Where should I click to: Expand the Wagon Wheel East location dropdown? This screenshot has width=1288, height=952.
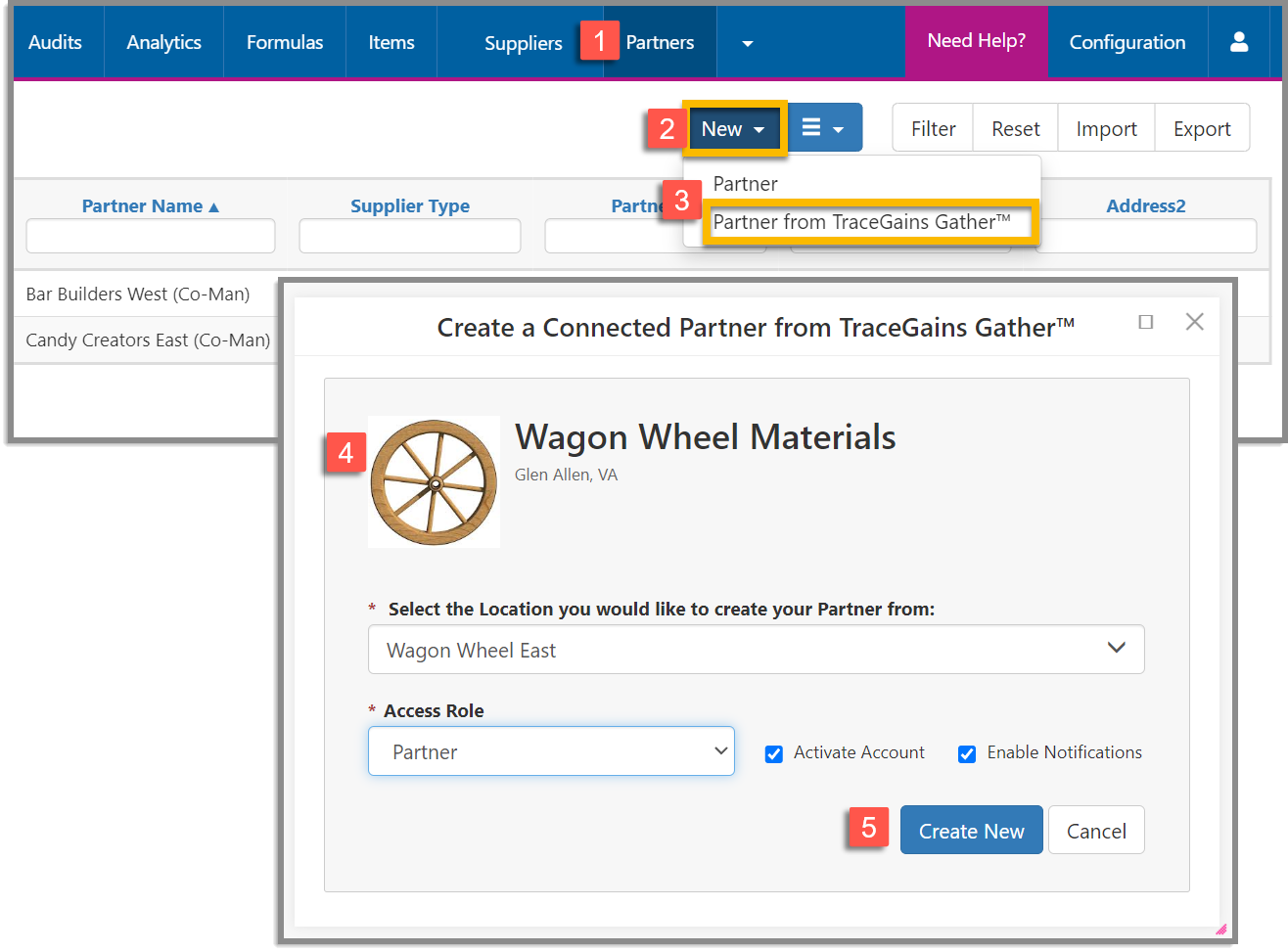point(756,650)
